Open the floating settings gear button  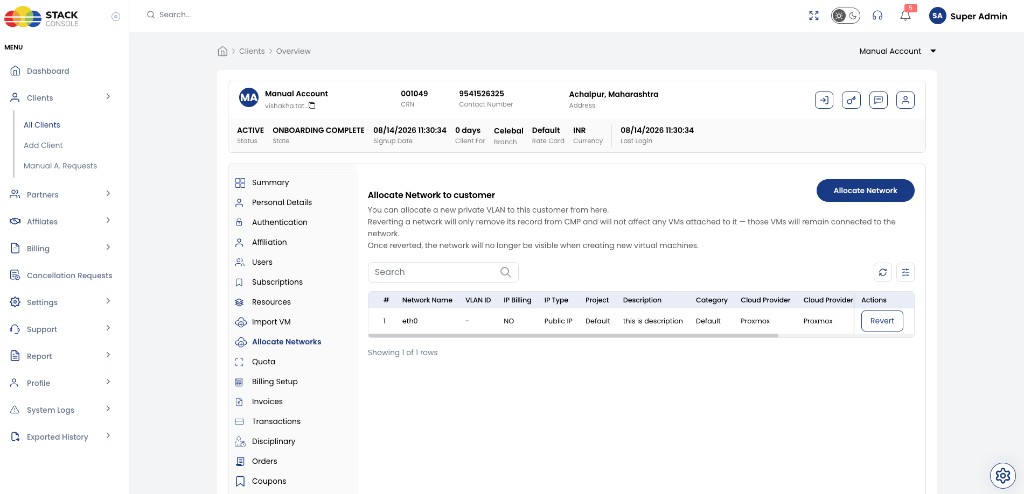point(1002,474)
